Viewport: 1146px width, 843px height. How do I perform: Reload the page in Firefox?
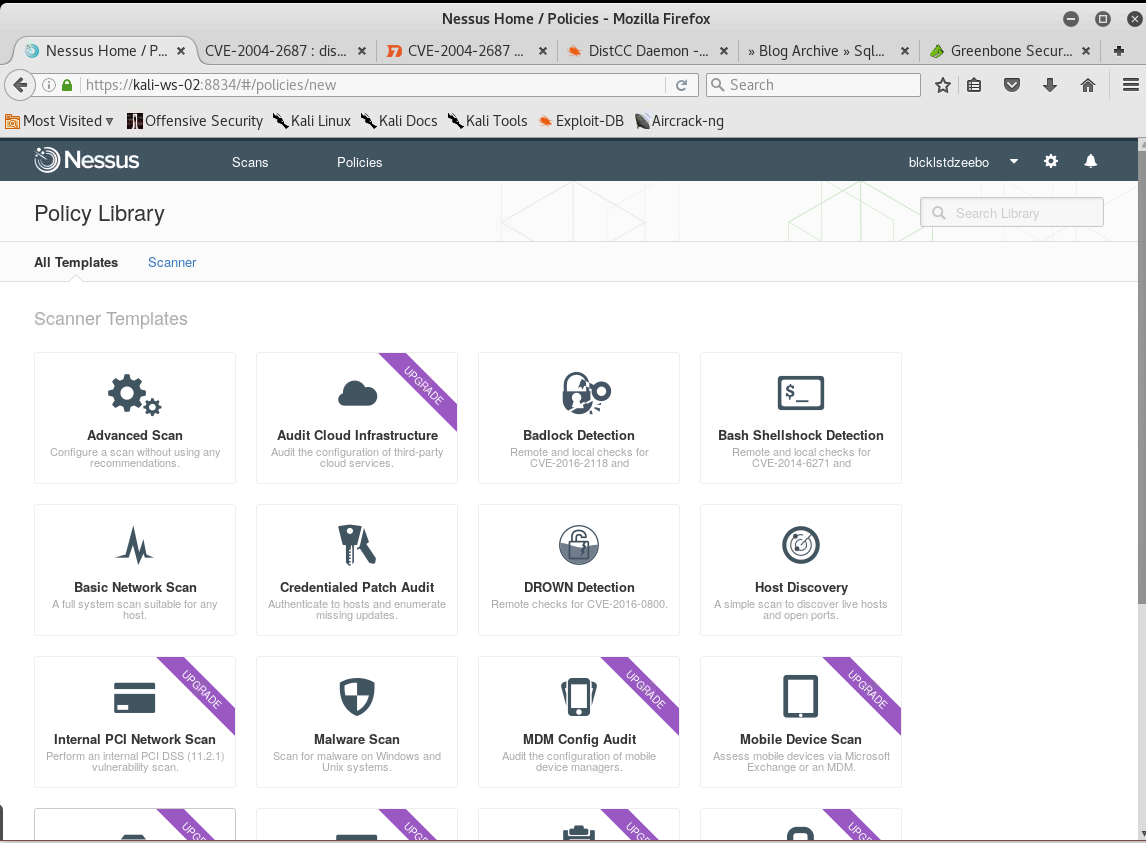(681, 85)
